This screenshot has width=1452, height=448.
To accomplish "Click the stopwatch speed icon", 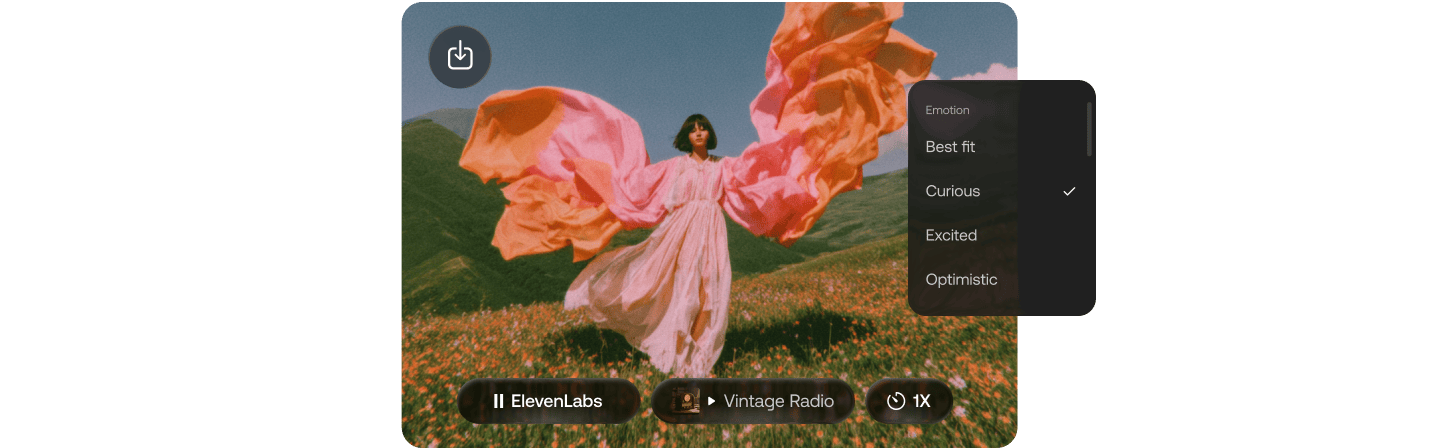I will point(896,401).
